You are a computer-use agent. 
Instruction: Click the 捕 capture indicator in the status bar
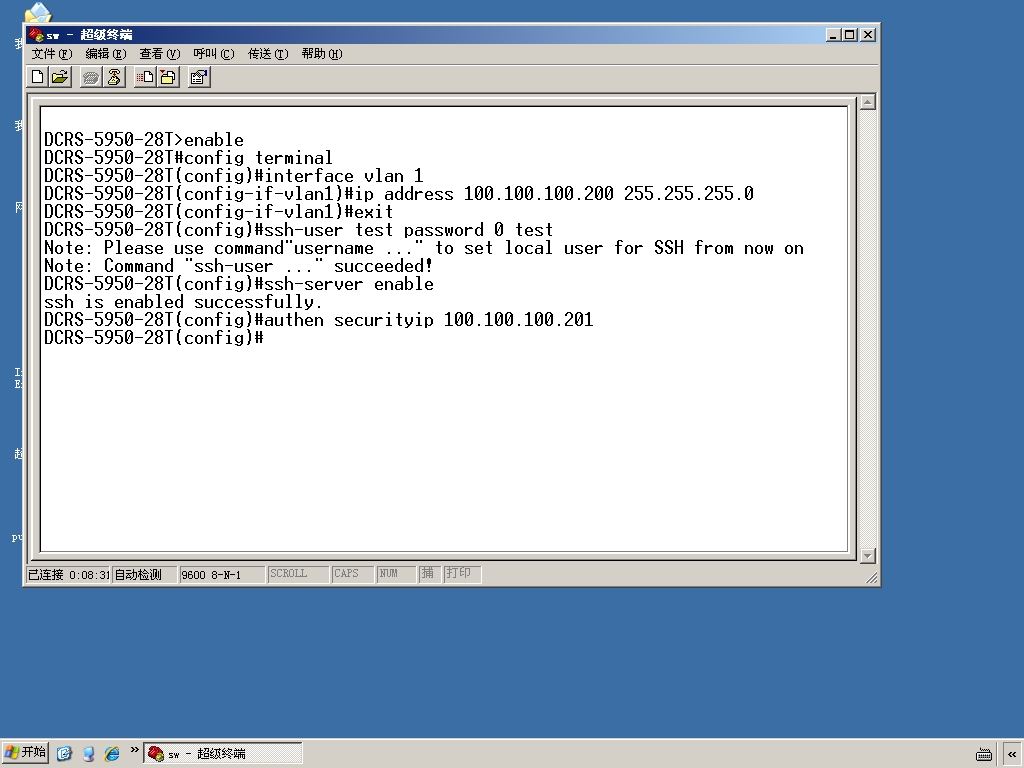tap(429, 574)
